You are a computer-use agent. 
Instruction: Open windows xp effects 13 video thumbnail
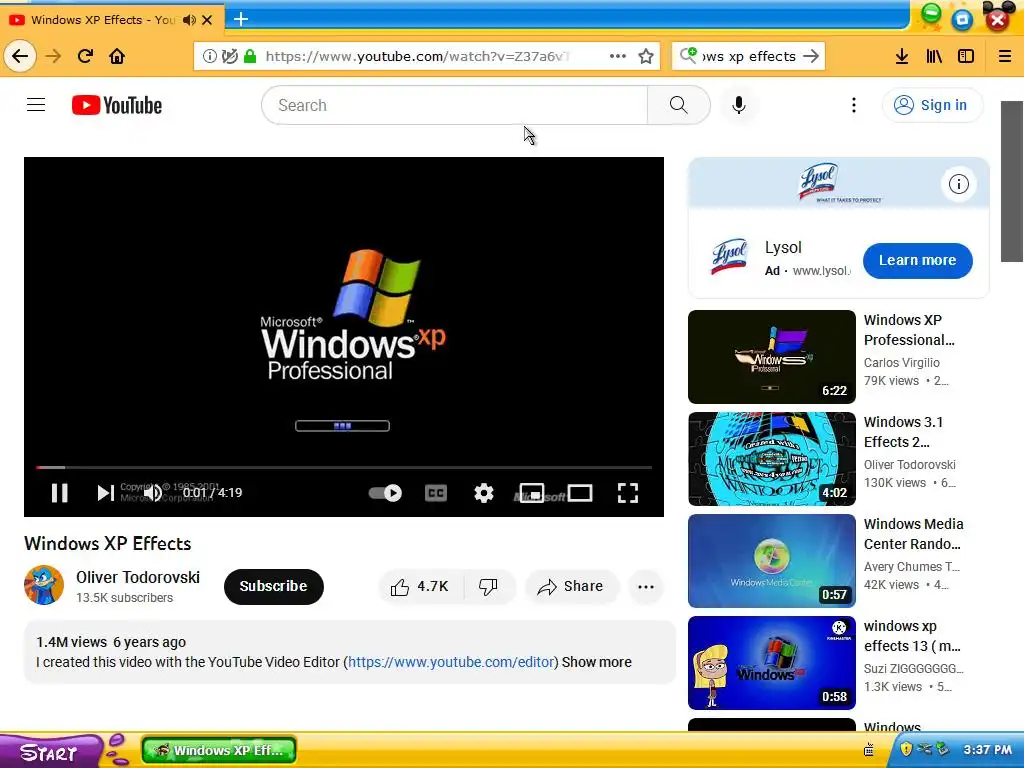click(772, 662)
